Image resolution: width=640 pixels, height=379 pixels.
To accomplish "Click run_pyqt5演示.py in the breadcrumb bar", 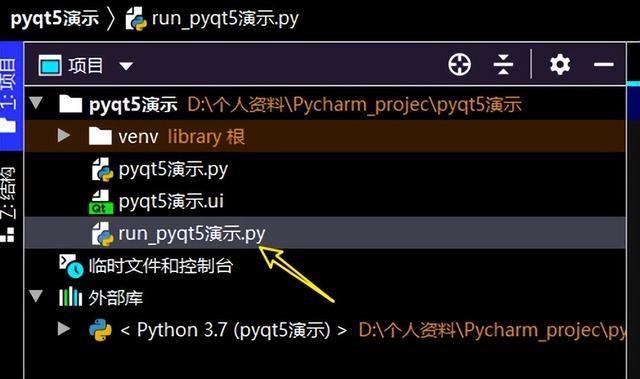I will click(225, 18).
